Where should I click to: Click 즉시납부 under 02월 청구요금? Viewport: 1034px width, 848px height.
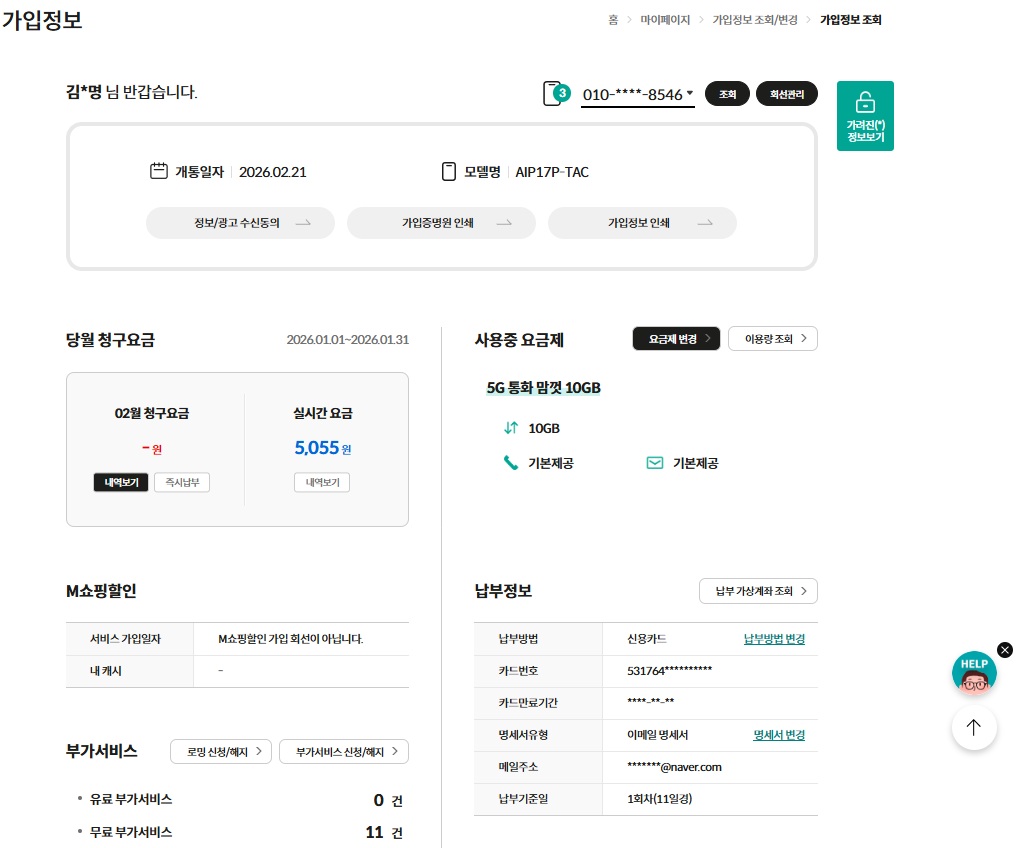point(182,483)
